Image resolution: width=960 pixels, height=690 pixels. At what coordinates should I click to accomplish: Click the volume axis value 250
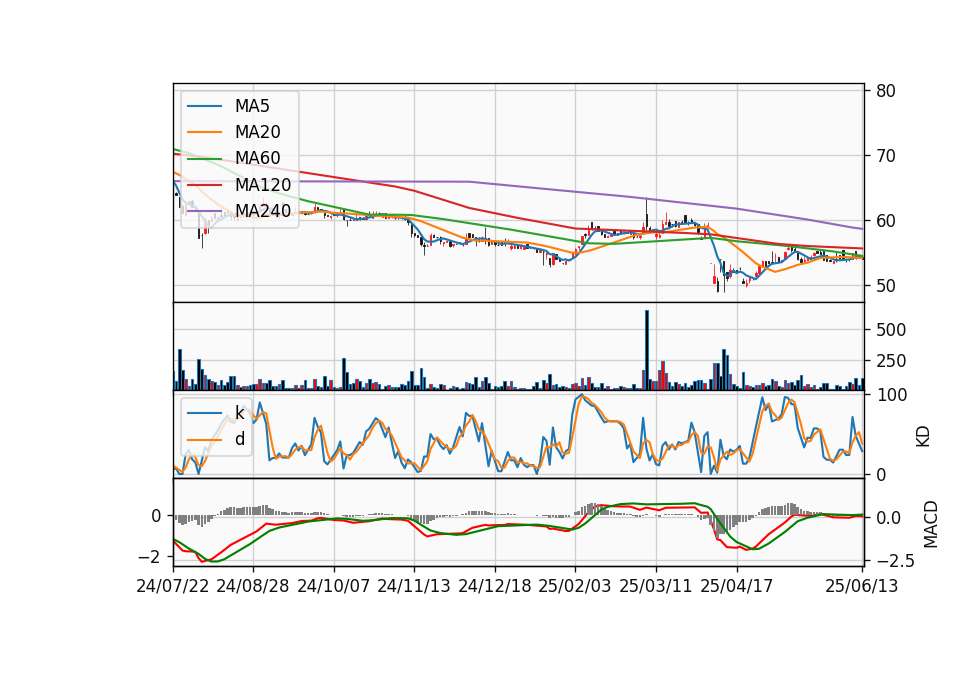click(891, 361)
